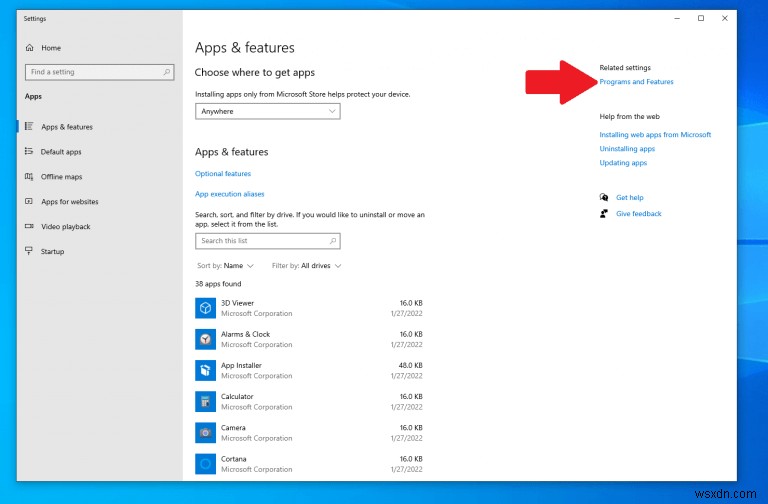Click the Home icon in the sidebar
Image resolution: width=768 pixels, height=504 pixels.
click(x=30, y=48)
